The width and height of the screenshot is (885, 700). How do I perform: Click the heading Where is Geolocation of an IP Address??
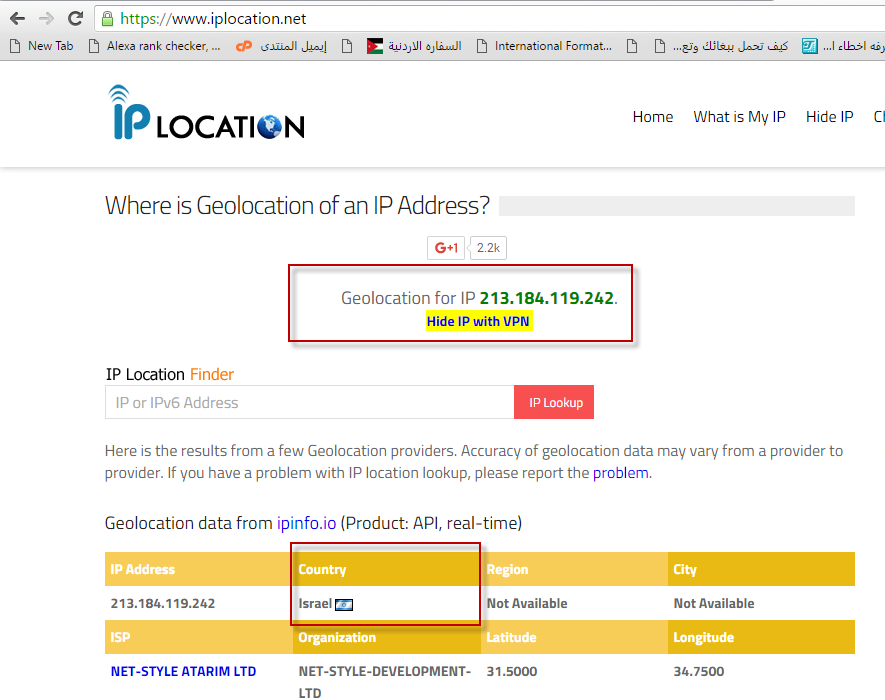click(x=297, y=205)
